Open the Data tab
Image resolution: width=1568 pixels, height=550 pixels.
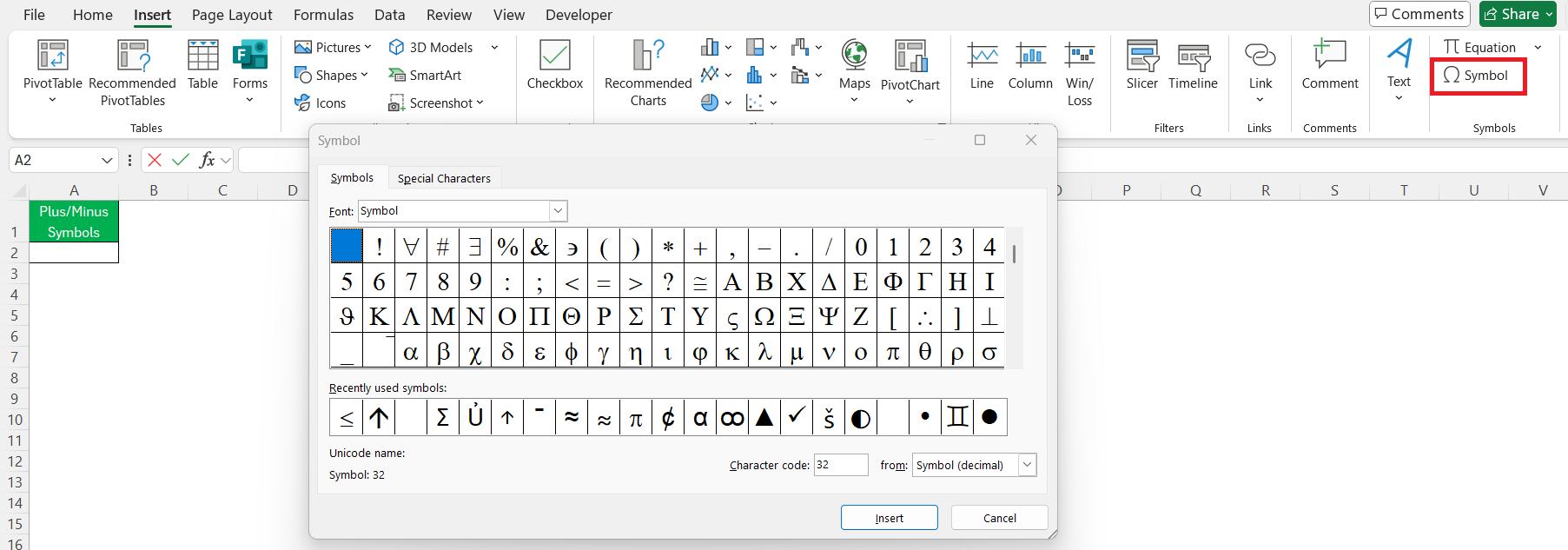[x=390, y=15]
